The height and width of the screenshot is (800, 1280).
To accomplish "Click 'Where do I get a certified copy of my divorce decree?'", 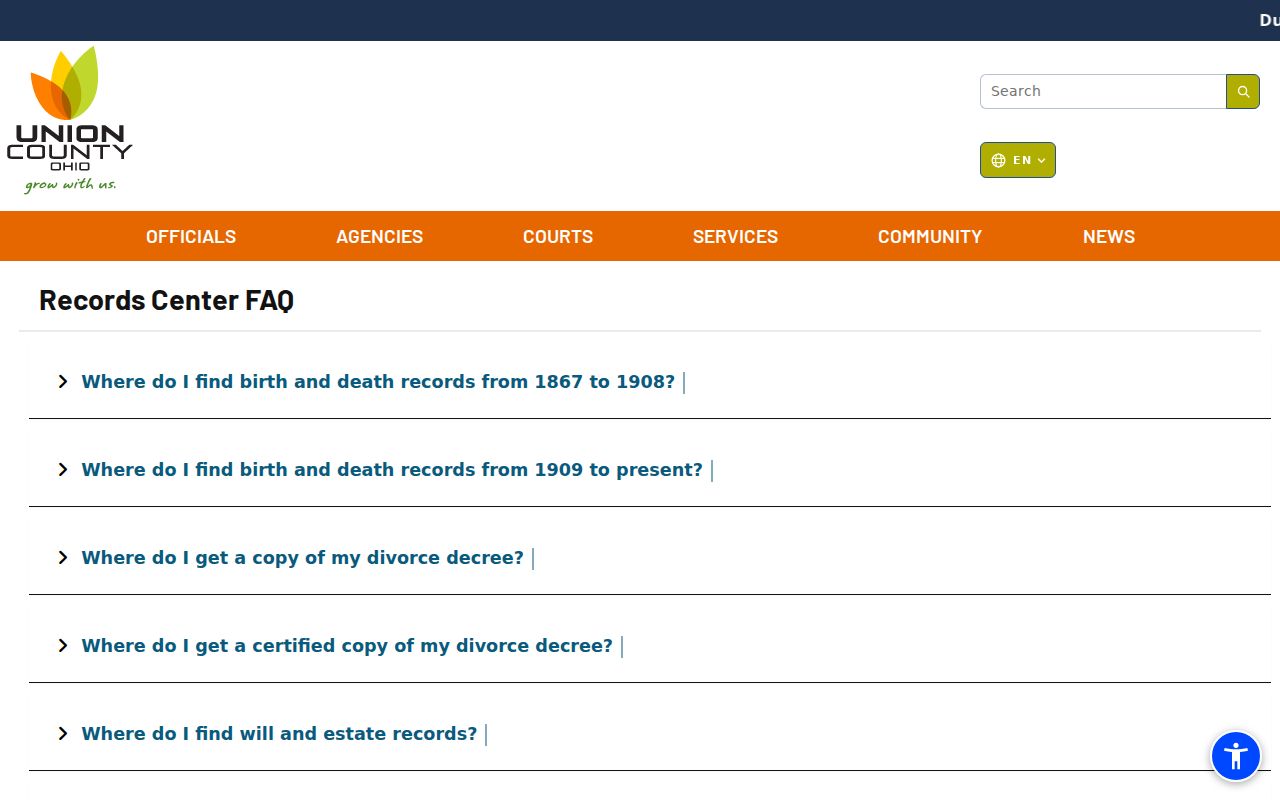I will tap(347, 646).
